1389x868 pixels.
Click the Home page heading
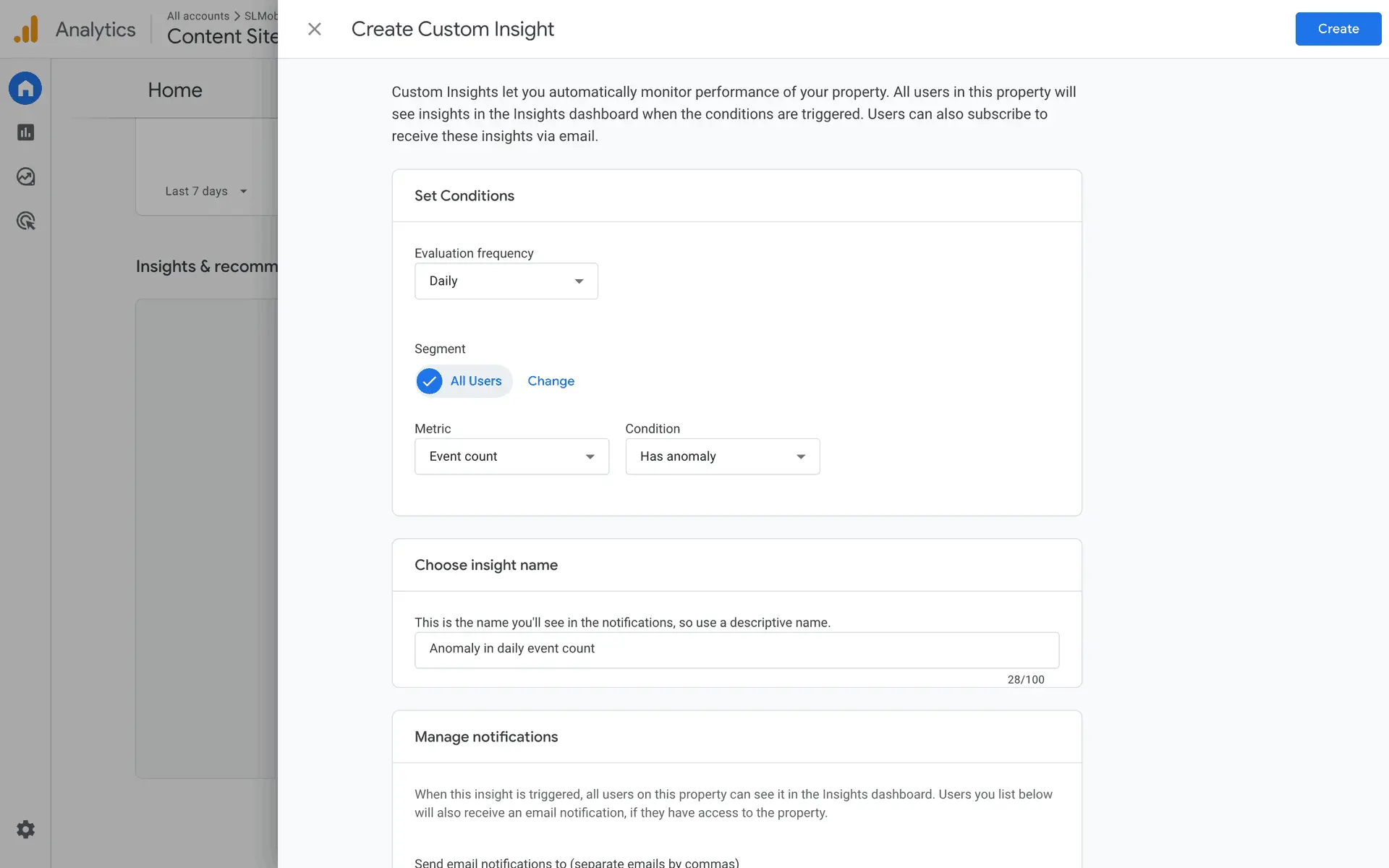click(x=175, y=90)
